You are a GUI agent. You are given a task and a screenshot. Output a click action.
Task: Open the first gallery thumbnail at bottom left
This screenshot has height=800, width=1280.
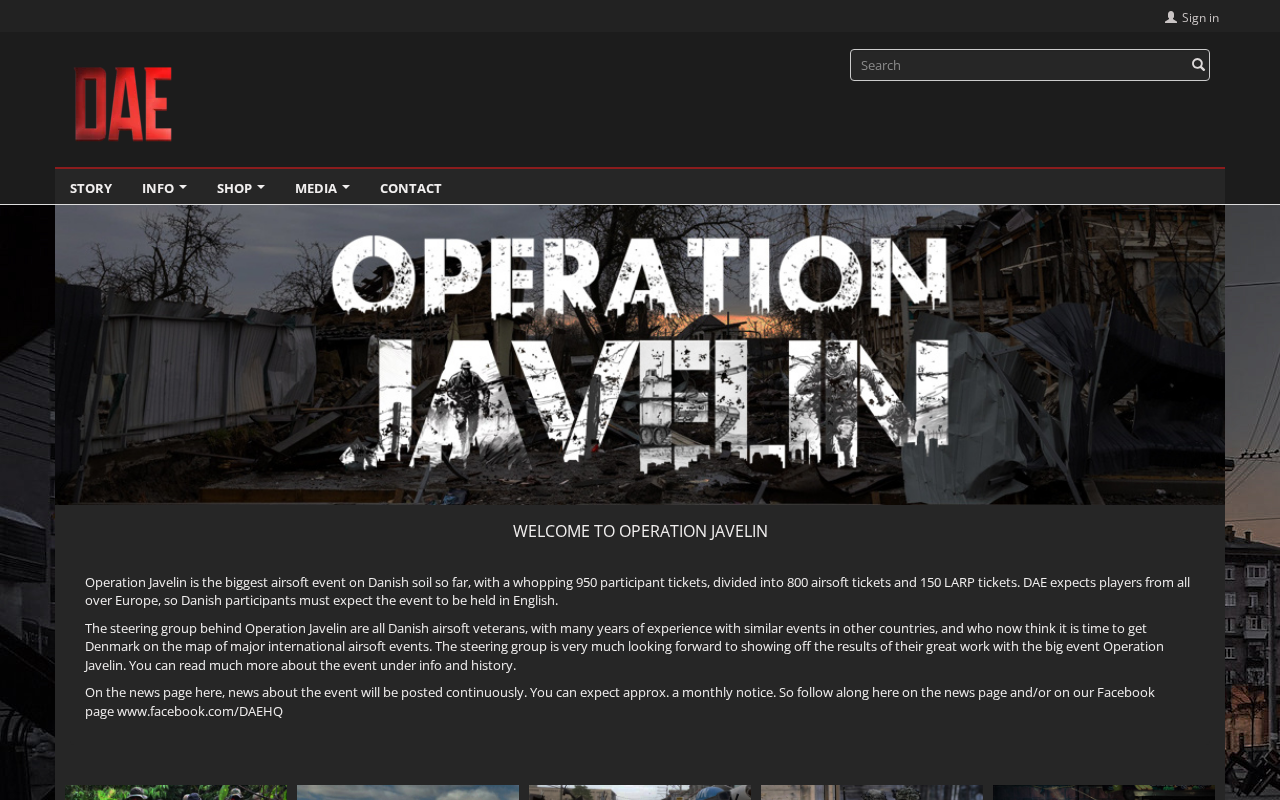(x=176, y=792)
